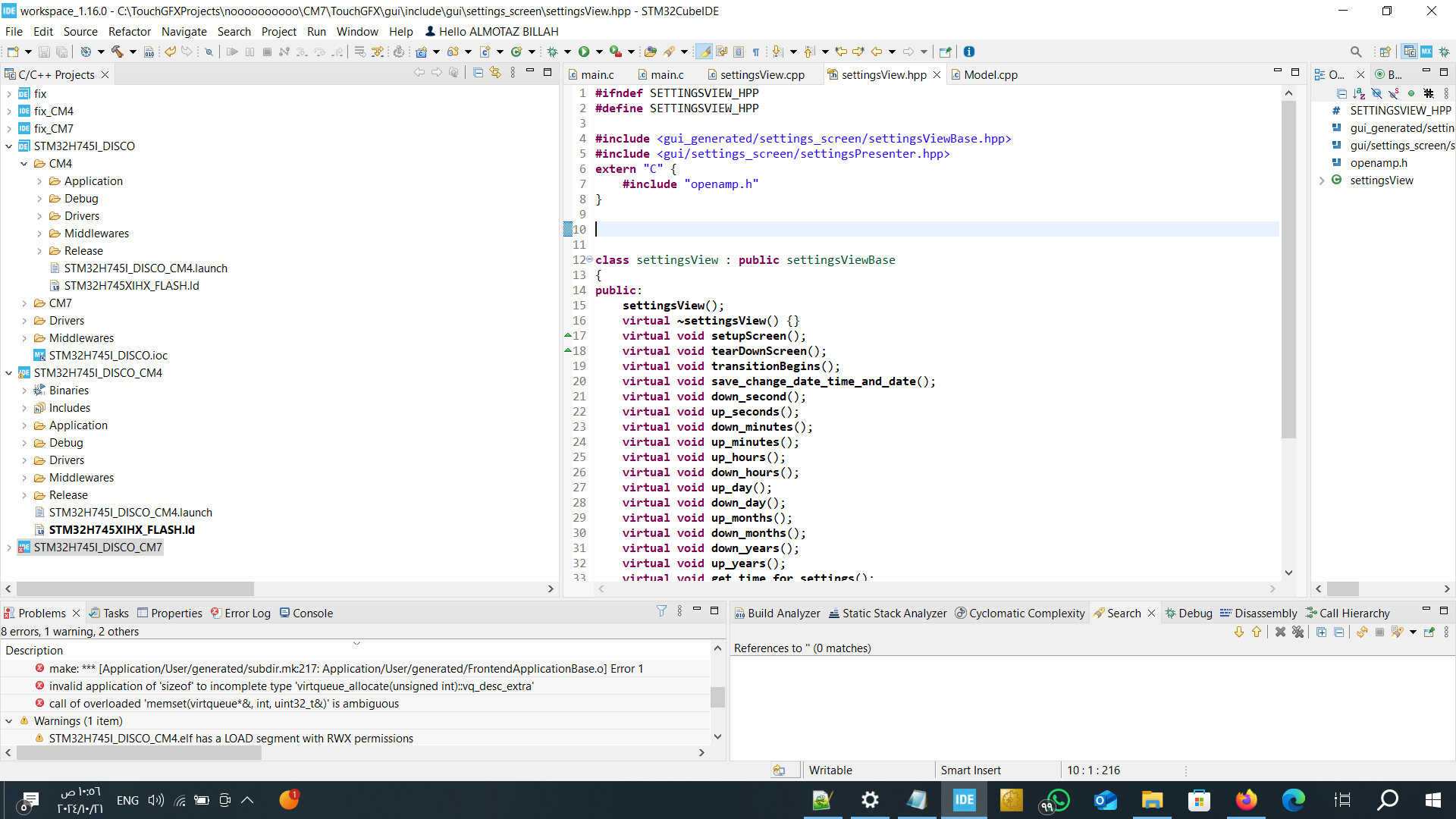Toggle Show Whitespace Characters in the toolbar
1456x819 pixels.
pos(756,52)
